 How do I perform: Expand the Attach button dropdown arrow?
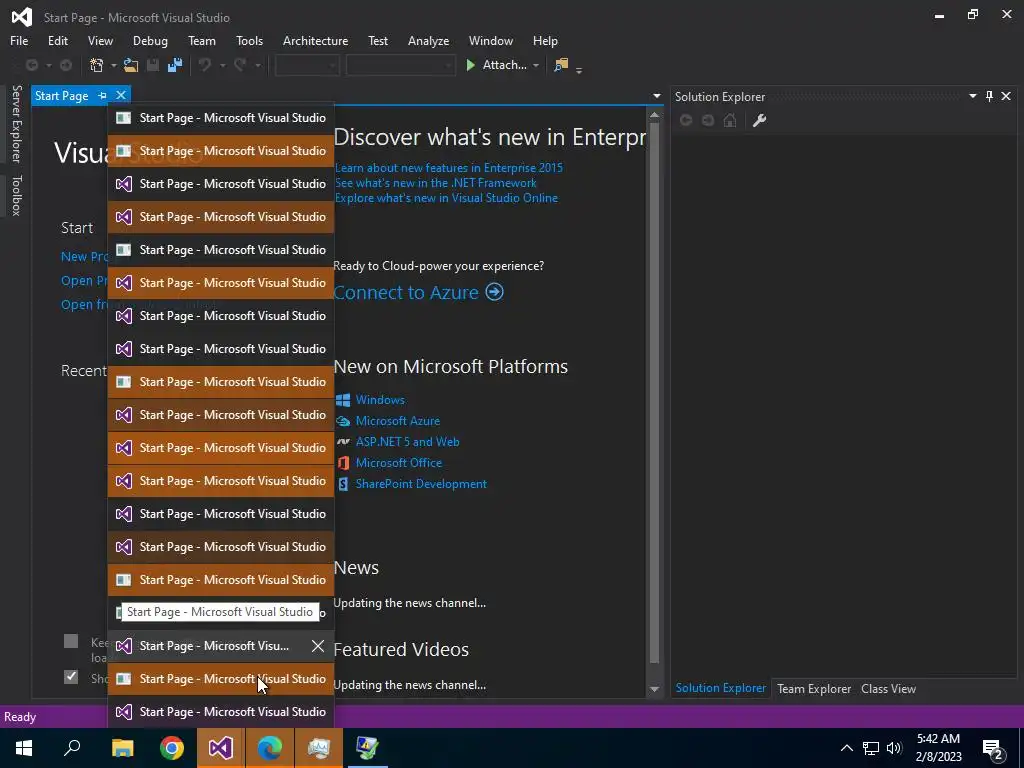pos(536,65)
